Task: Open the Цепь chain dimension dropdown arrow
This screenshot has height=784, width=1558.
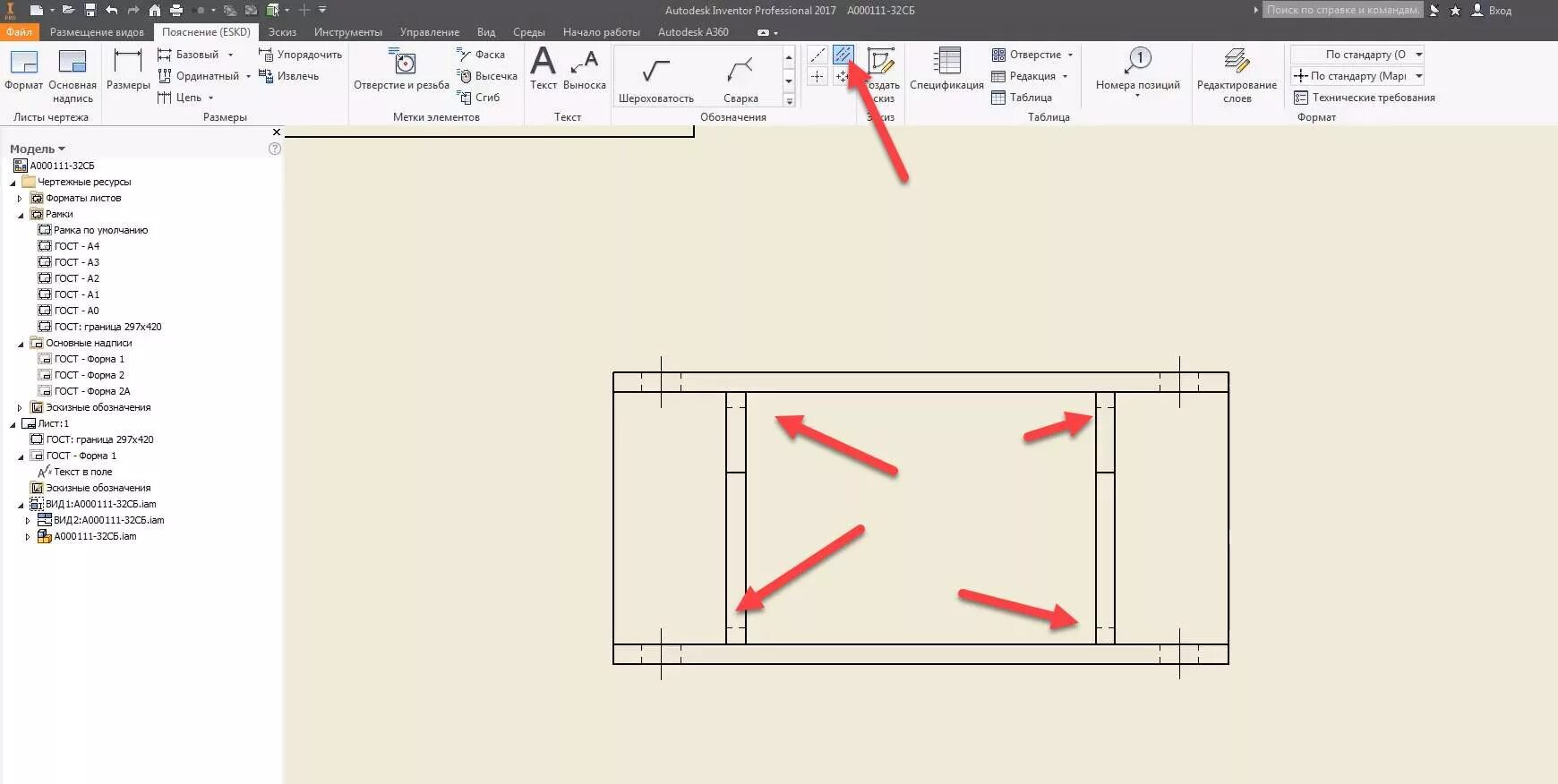Action: point(210,98)
